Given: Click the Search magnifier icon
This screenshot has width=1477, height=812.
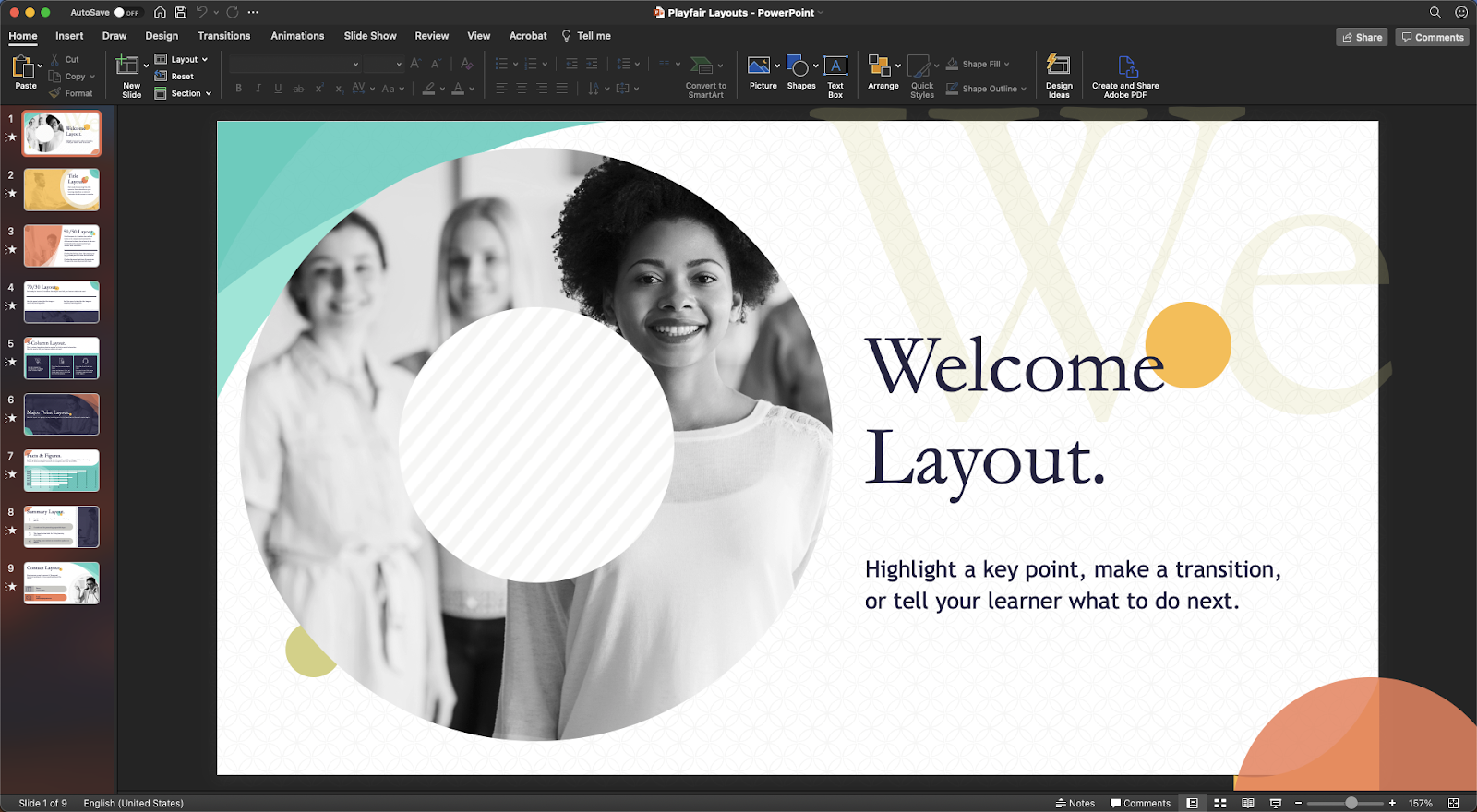Looking at the screenshot, I should point(1435,12).
